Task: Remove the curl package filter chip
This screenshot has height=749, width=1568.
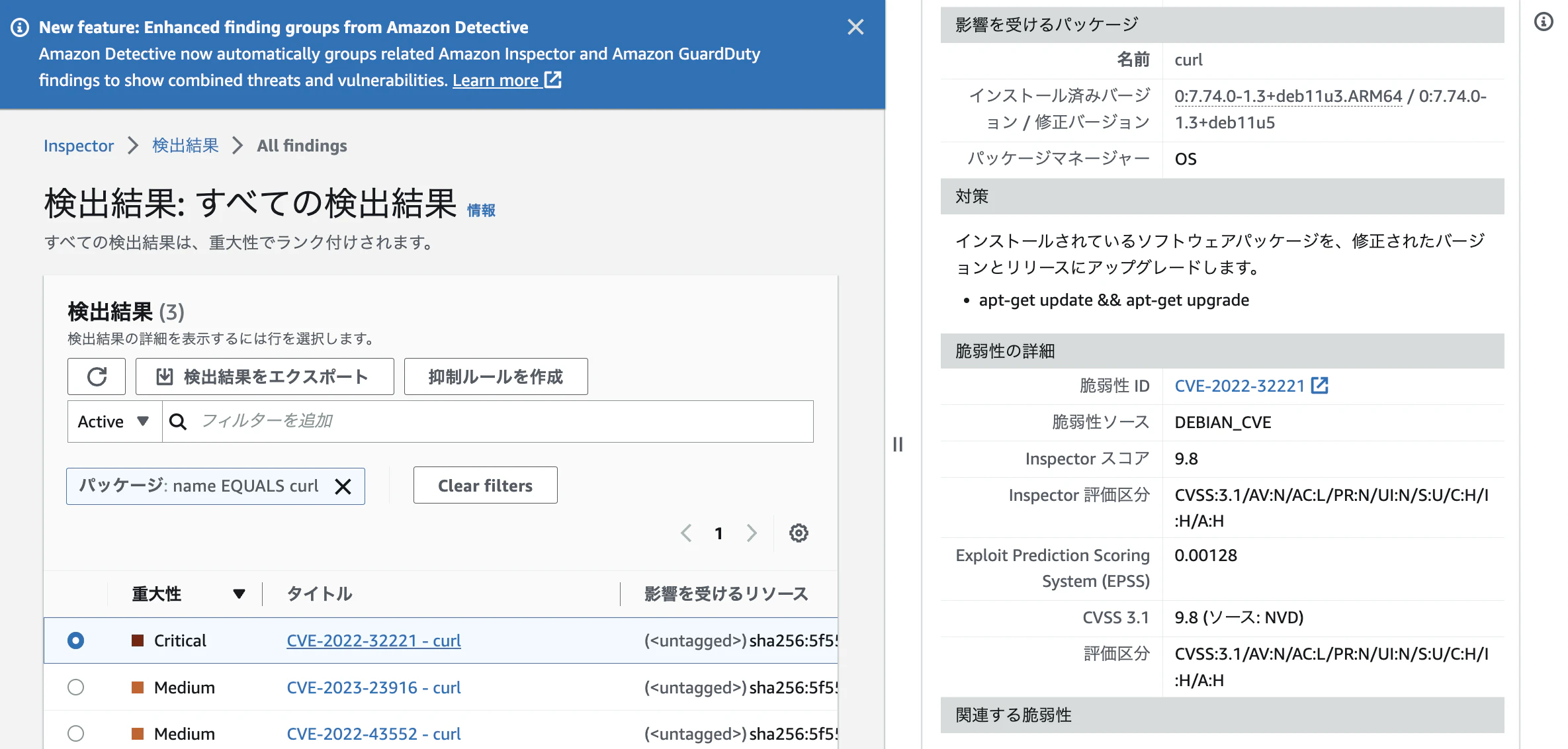Action: coord(343,486)
